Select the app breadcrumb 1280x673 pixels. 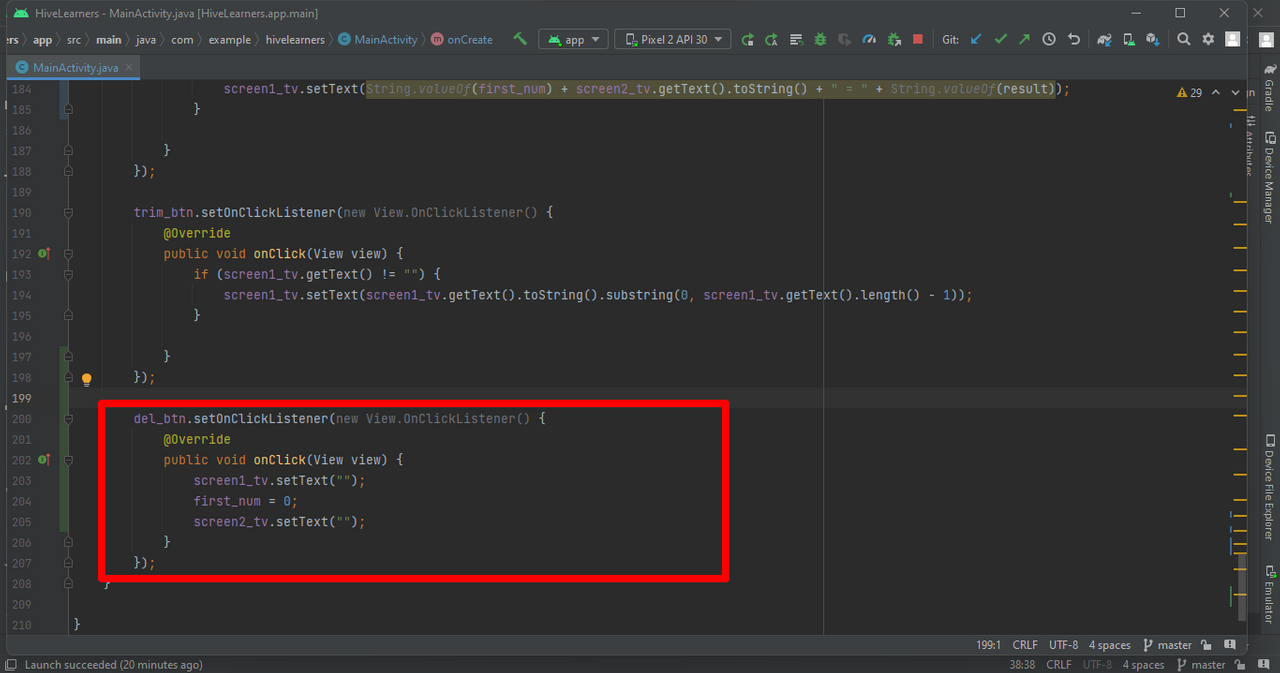coord(42,39)
